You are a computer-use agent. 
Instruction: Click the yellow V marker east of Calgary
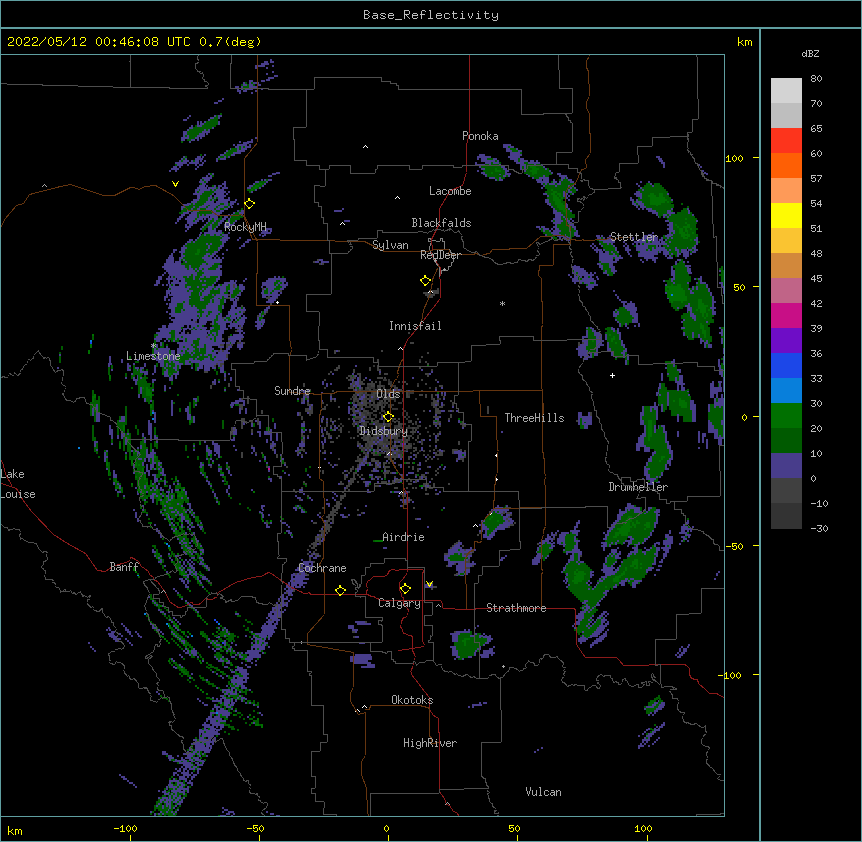(x=429, y=584)
